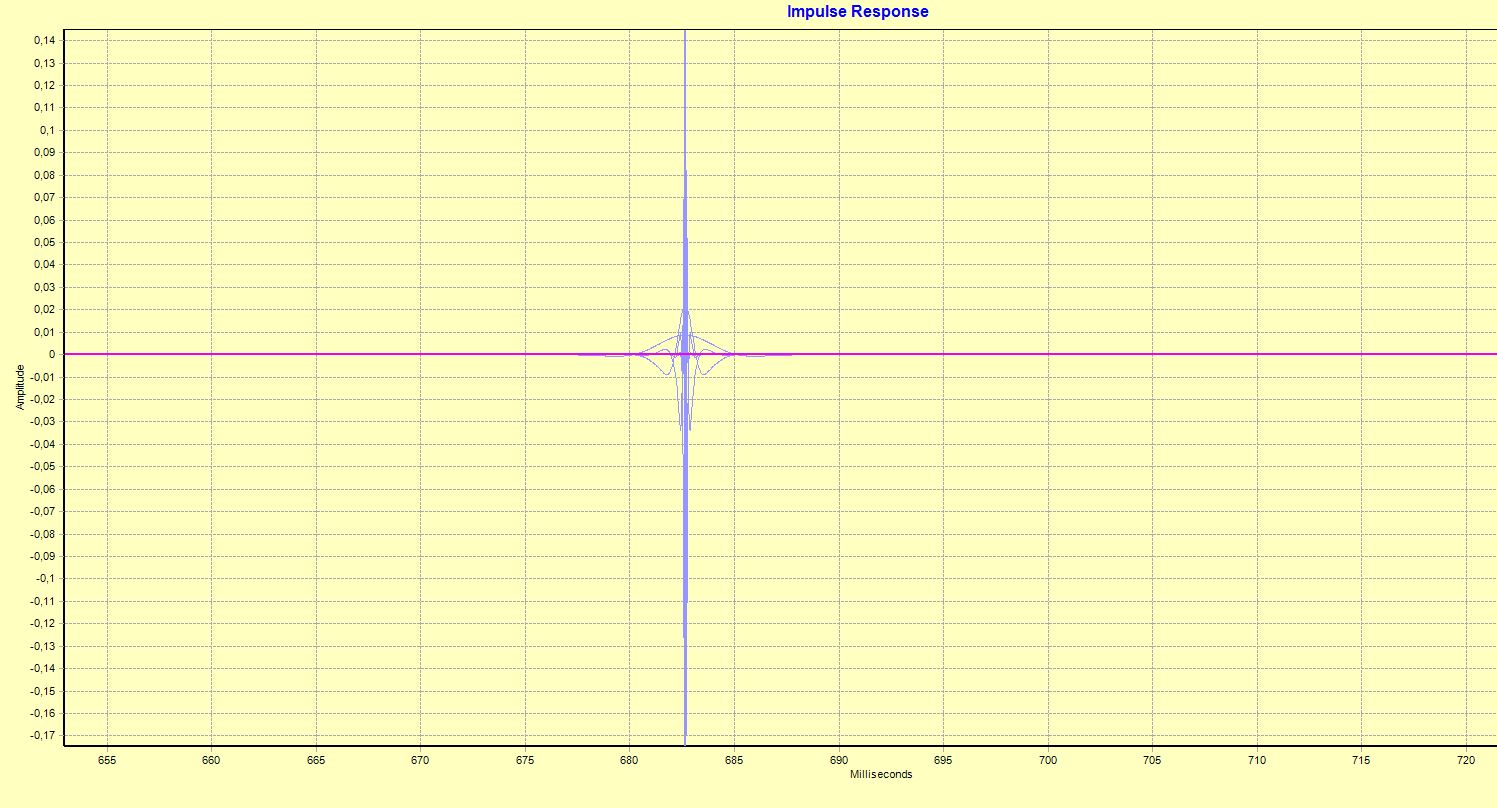Click the Impulse Response chart title

click(857, 12)
